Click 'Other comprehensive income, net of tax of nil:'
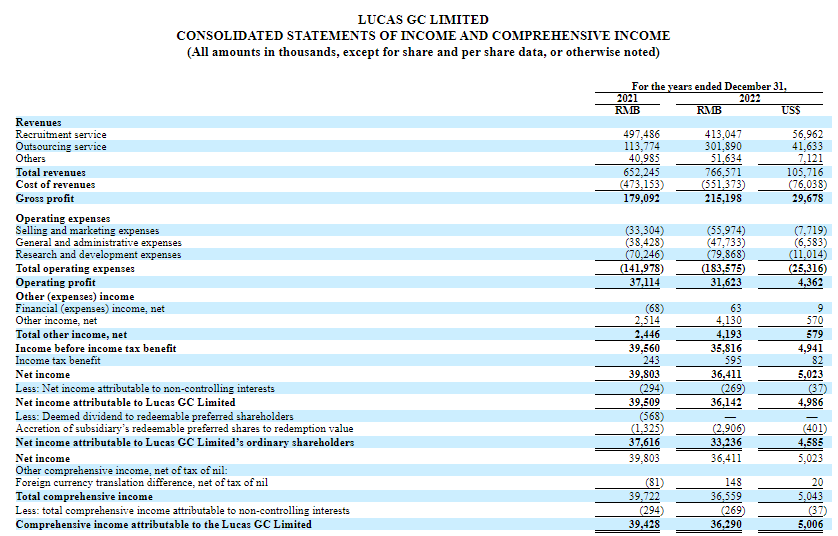Image resolution: width=838 pixels, height=536 pixels. point(122,471)
